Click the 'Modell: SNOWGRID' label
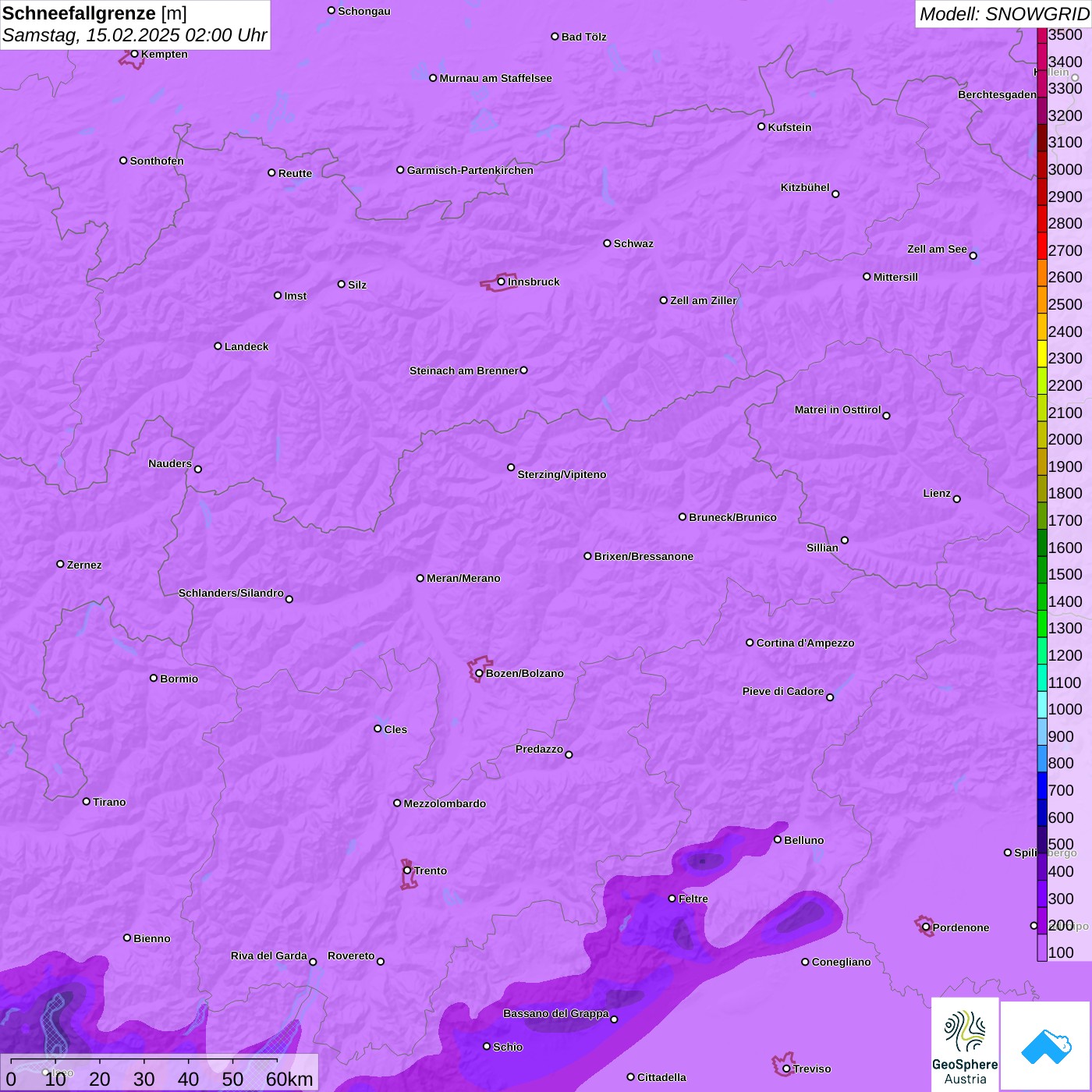The image size is (1092, 1092). (1004, 14)
